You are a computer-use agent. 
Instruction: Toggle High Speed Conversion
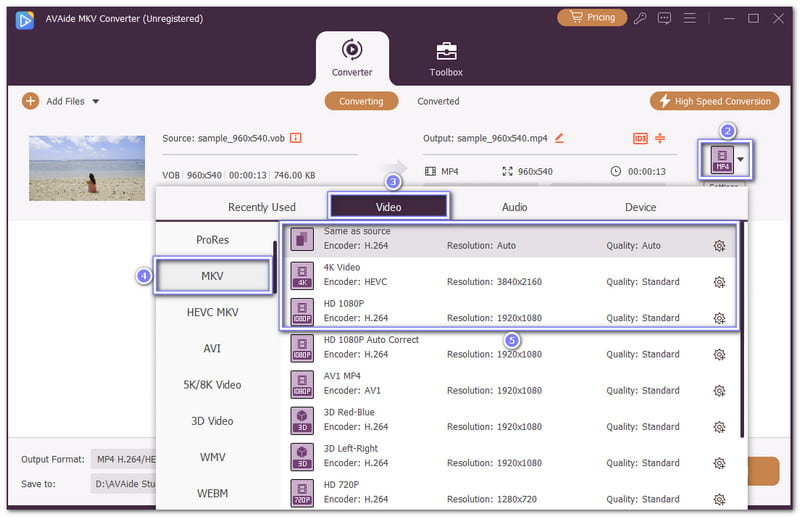714,101
